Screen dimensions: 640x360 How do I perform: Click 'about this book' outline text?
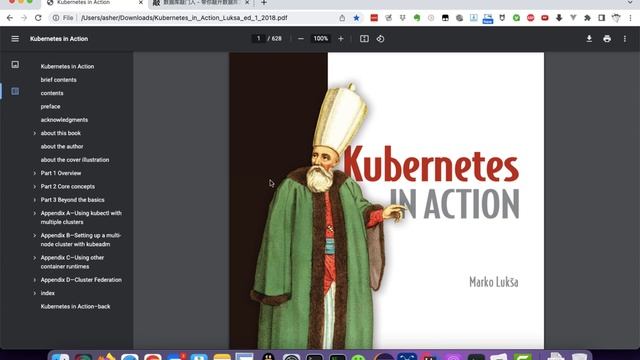pyautogui.click(x=60, y=133)
